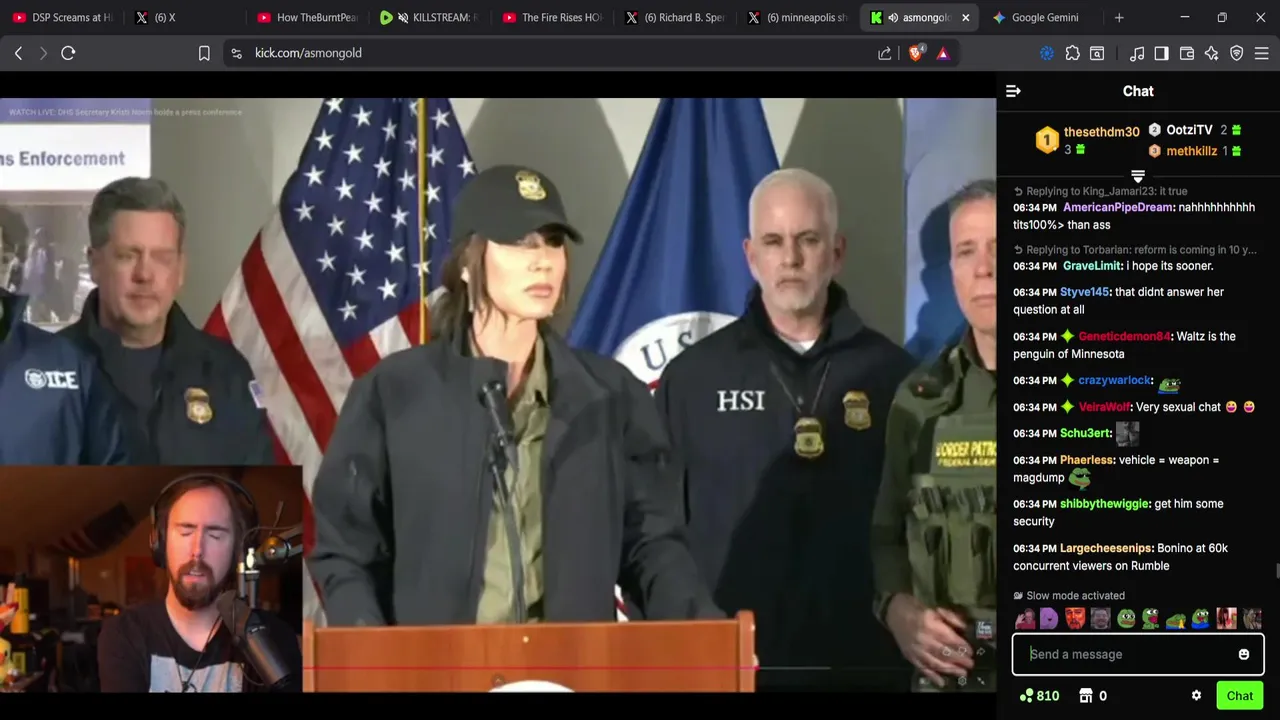This screenshot has width=1280, height=720.
Task: Open top gifter thesethdm30 profile
Action: pyautogui.click(x=1101, y=132)
